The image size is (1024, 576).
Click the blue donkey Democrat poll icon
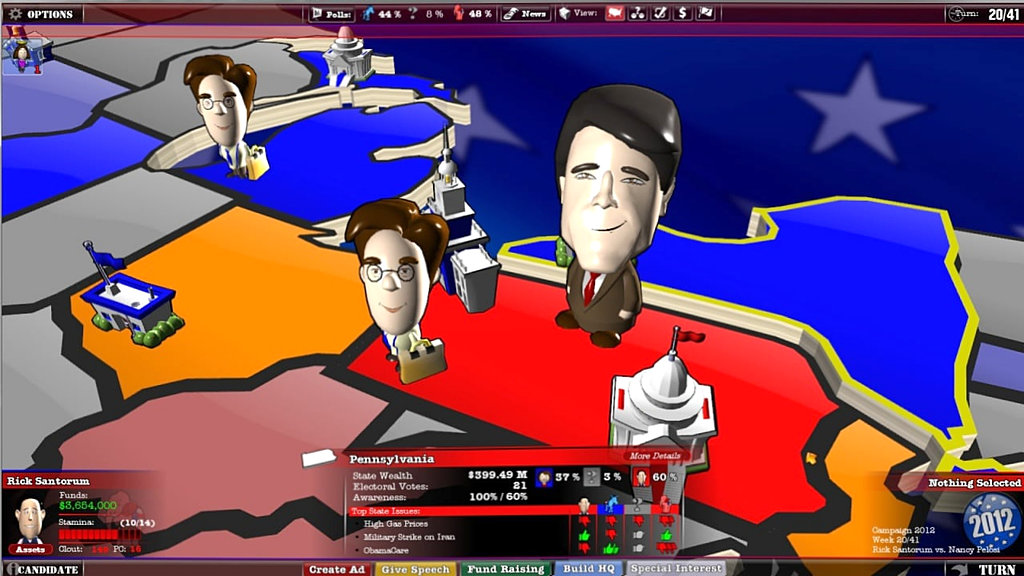click(369, 13)
